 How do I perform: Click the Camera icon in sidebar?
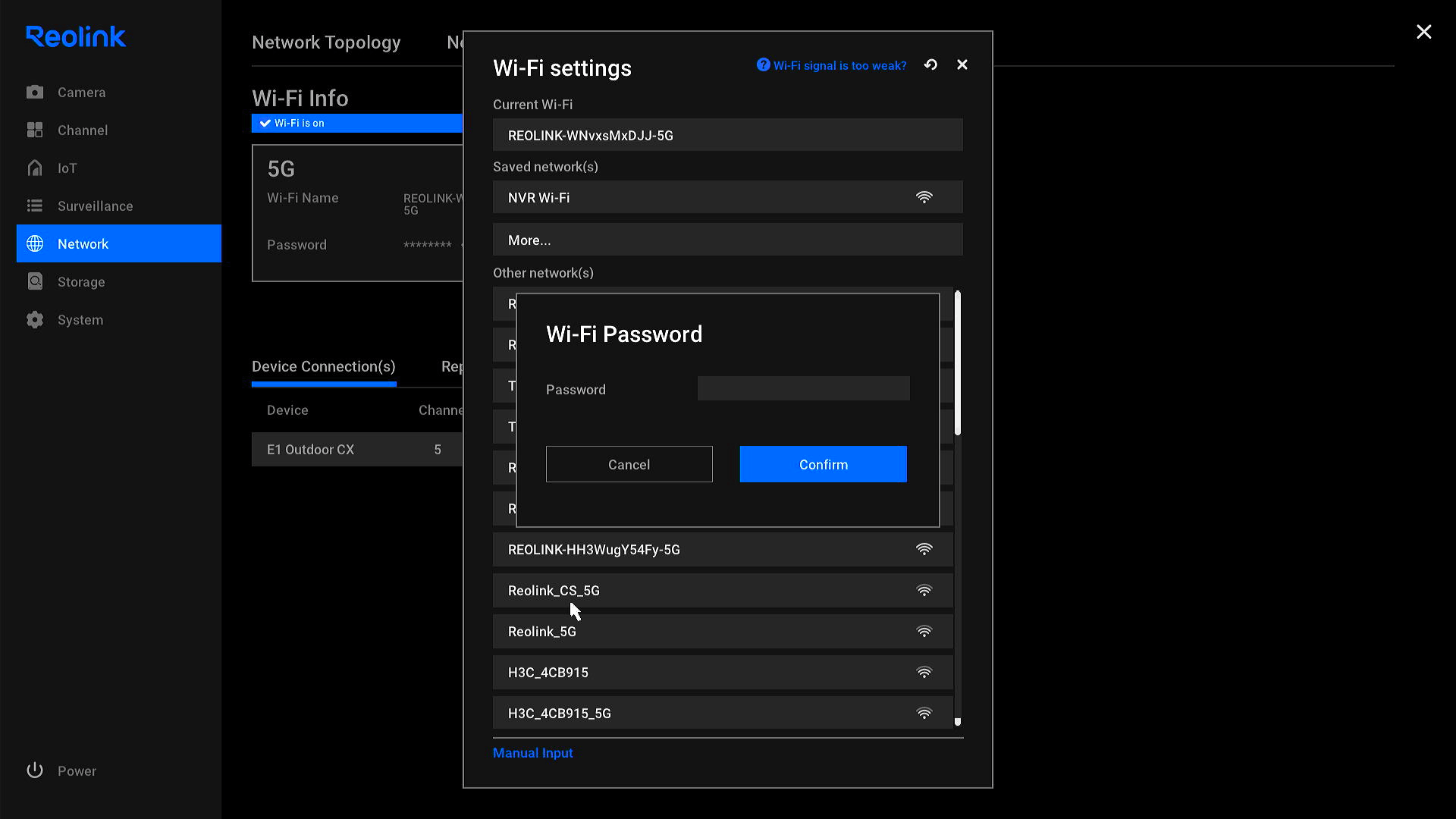point(35,93)
